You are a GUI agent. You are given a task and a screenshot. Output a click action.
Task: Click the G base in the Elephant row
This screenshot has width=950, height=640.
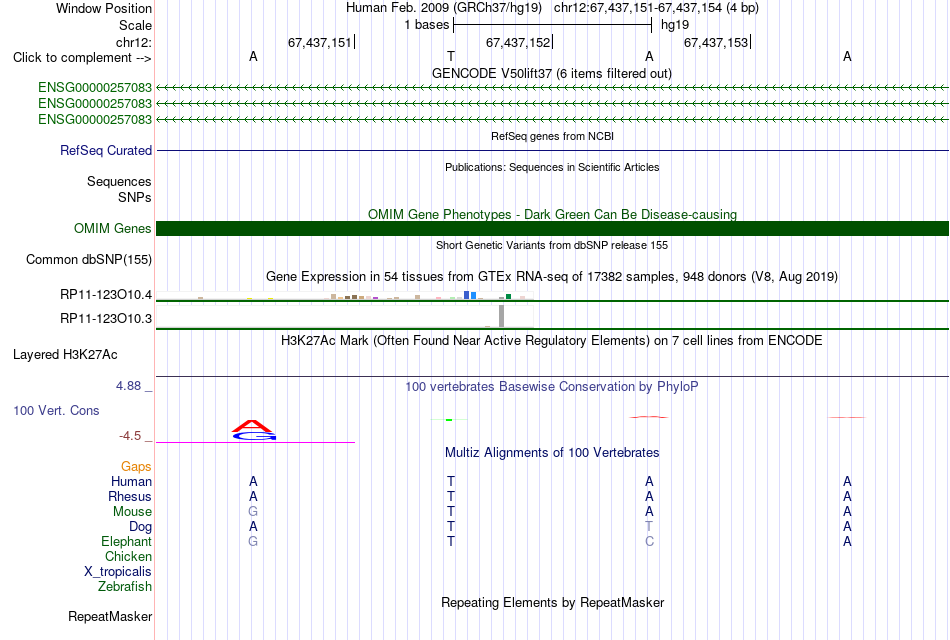point(253,541)
